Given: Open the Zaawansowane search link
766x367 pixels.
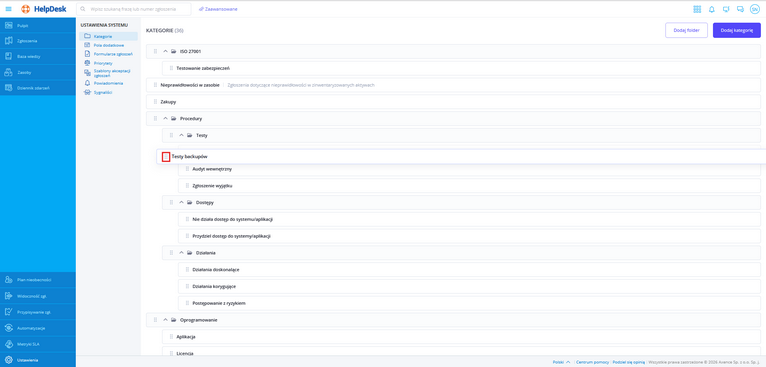Looking at the screenshot, I should (218, 9).
